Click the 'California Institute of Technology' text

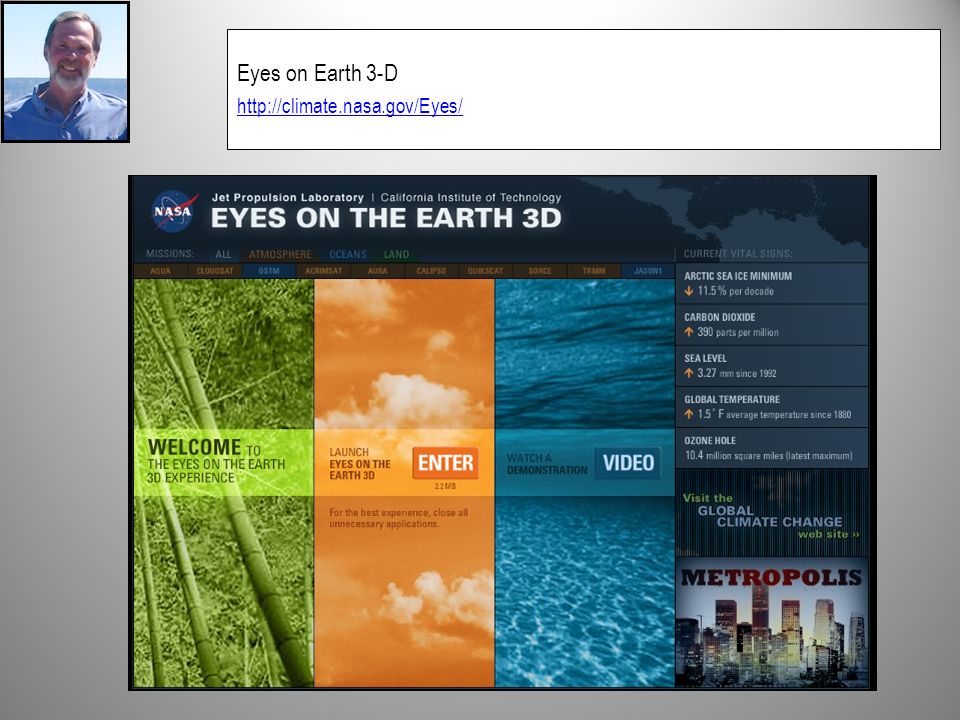click(471, 197)
